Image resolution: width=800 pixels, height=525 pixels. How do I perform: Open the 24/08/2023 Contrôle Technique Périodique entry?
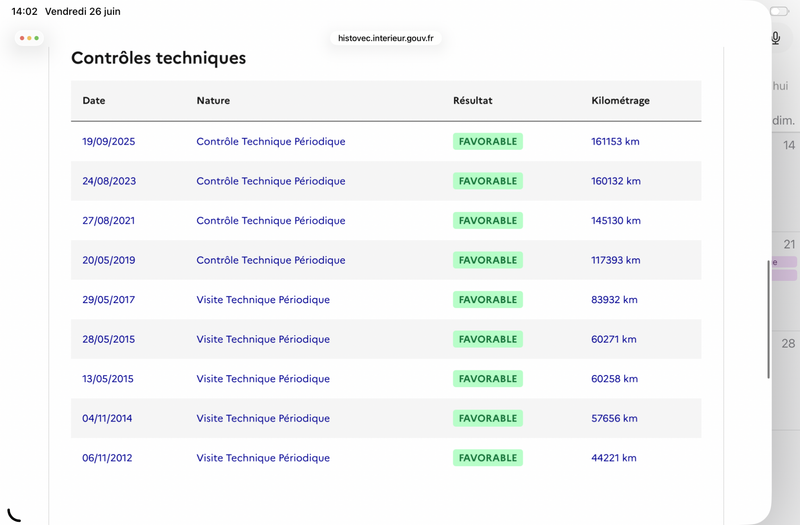[x=271, y=181]
